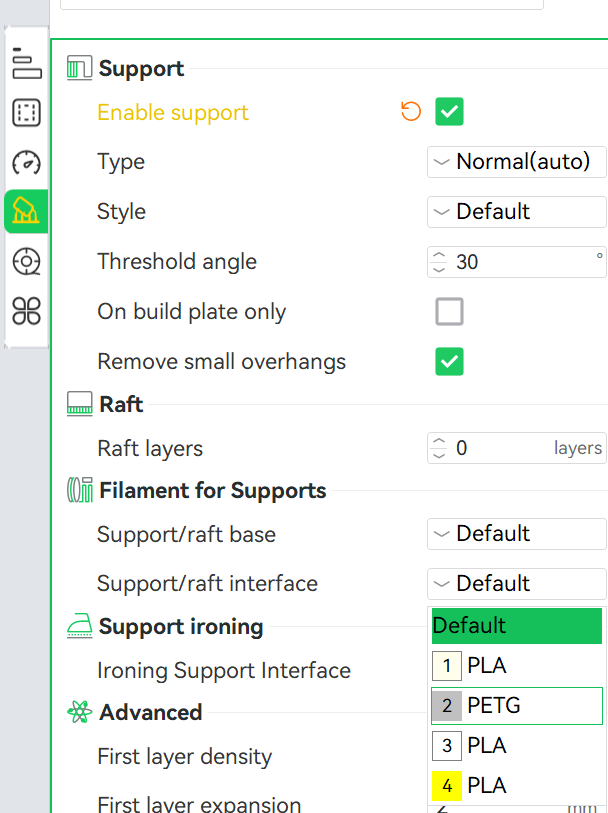
Task: Click the Threshold angle setting label
Action: [177, 262]
